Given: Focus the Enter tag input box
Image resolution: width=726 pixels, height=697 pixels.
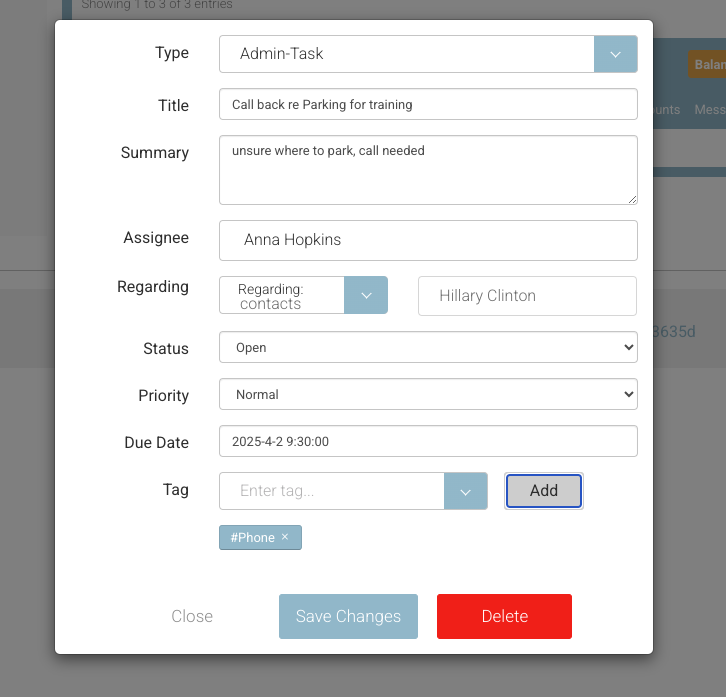Looking at the screenshot, I should tap(332, 491).
